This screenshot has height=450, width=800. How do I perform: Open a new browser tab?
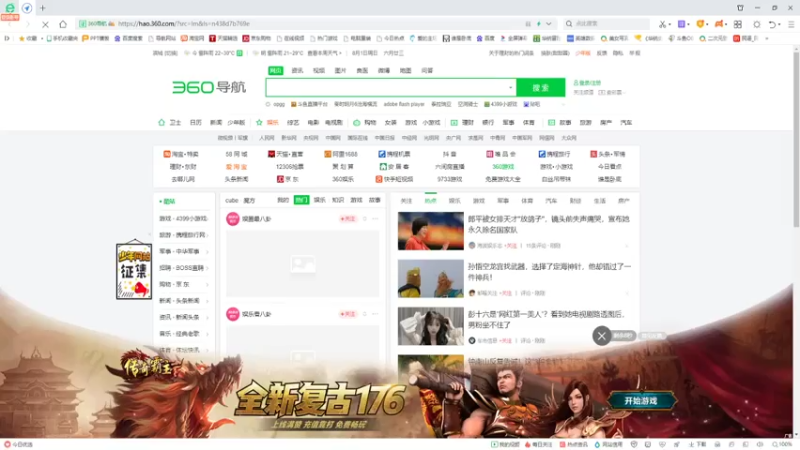pos(42,8)
